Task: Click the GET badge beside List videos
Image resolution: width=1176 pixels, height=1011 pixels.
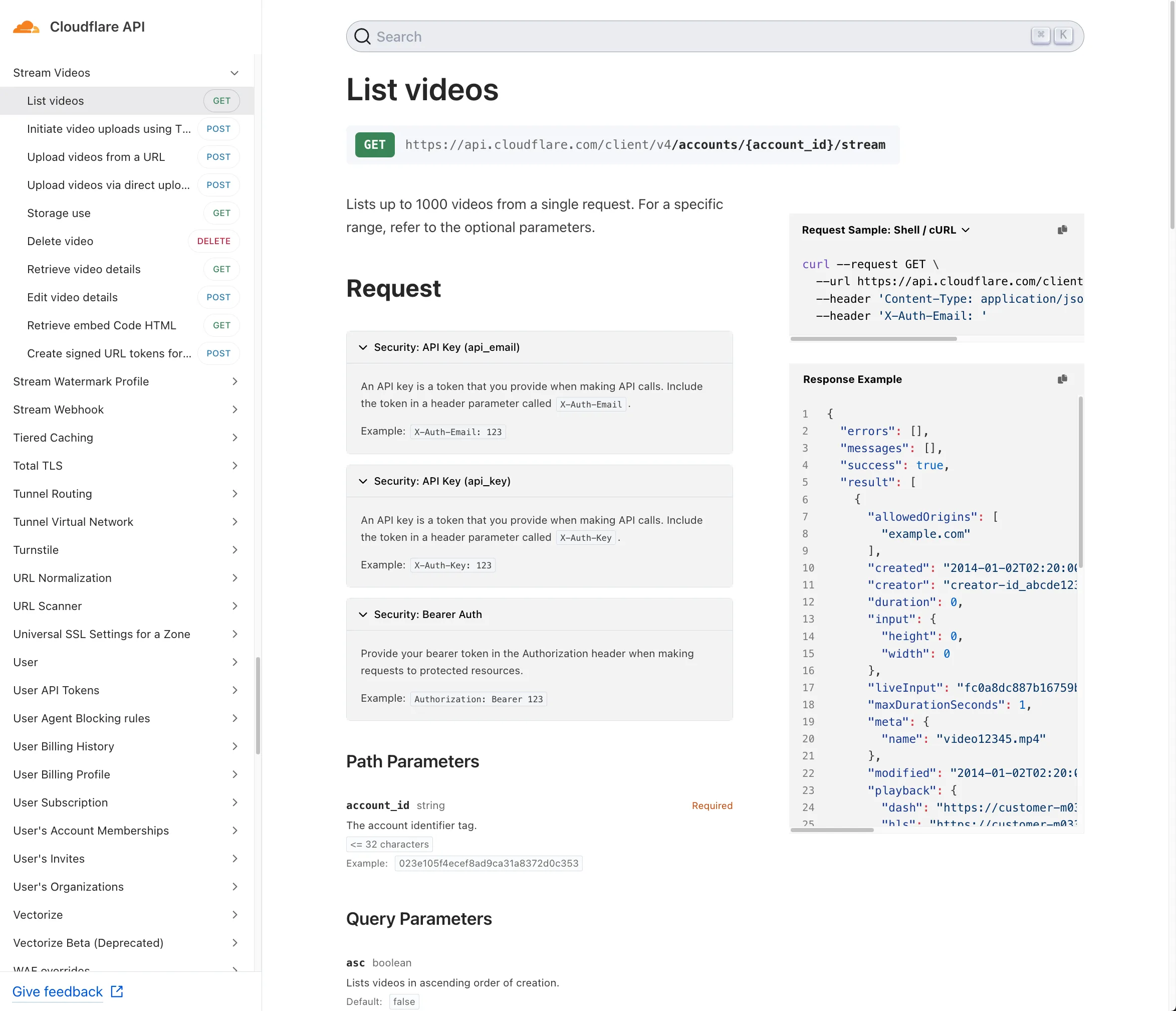Action: pos(221,100)
